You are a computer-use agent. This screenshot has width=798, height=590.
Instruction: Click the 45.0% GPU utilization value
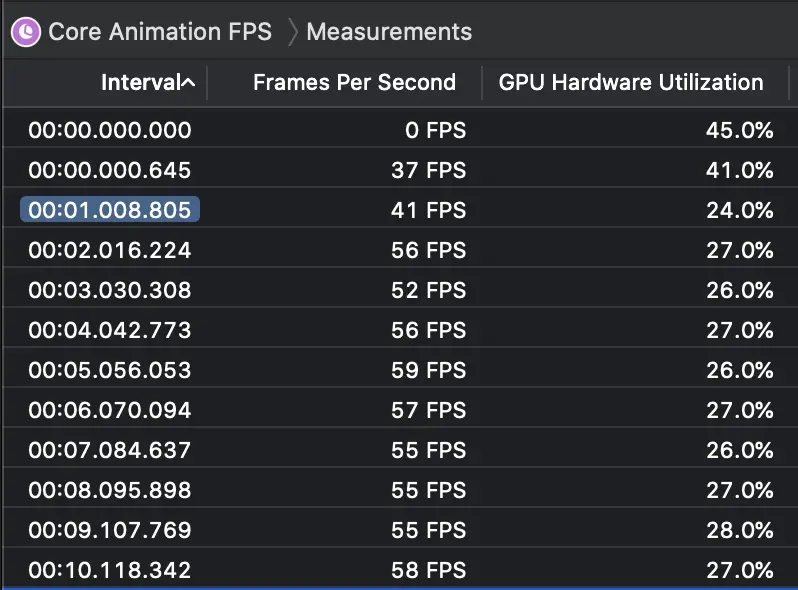[x=739, y=130]
